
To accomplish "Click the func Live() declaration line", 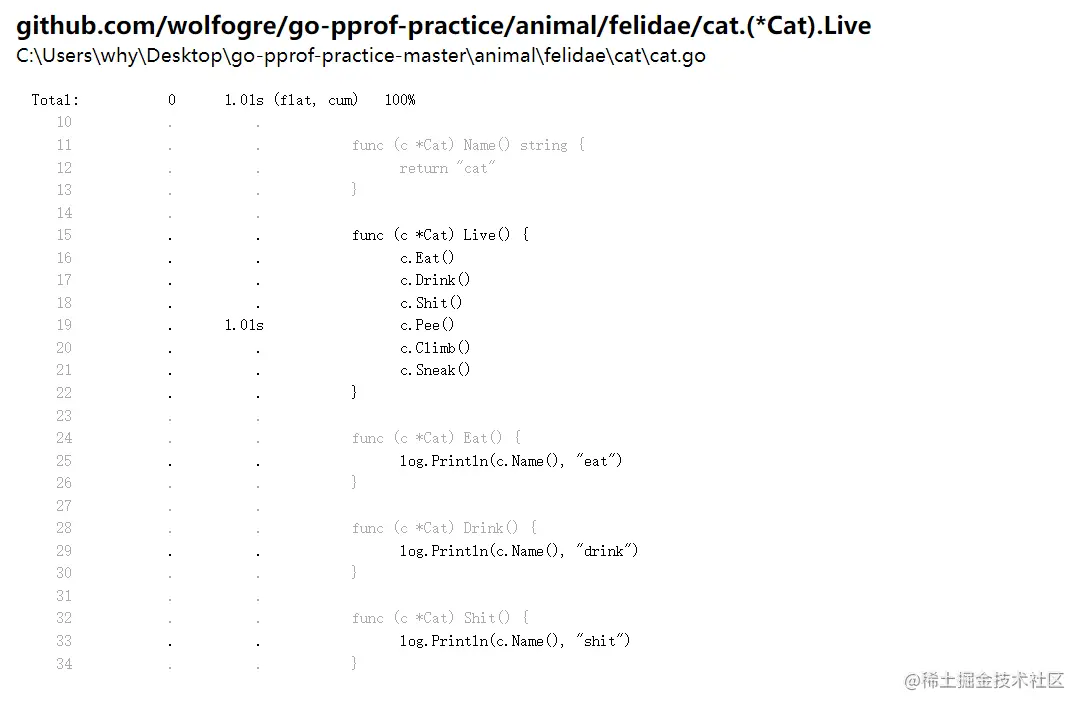I will [x=440, y=235].
